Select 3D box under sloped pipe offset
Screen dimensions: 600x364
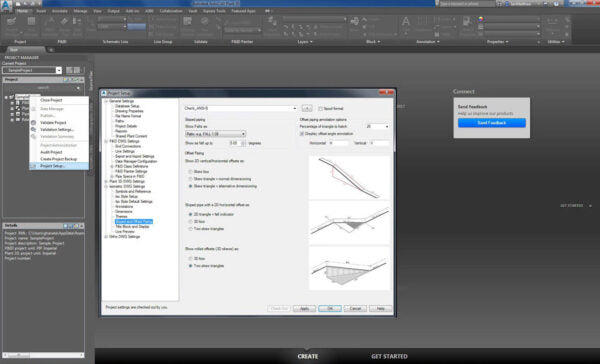(x=190, y=222)
